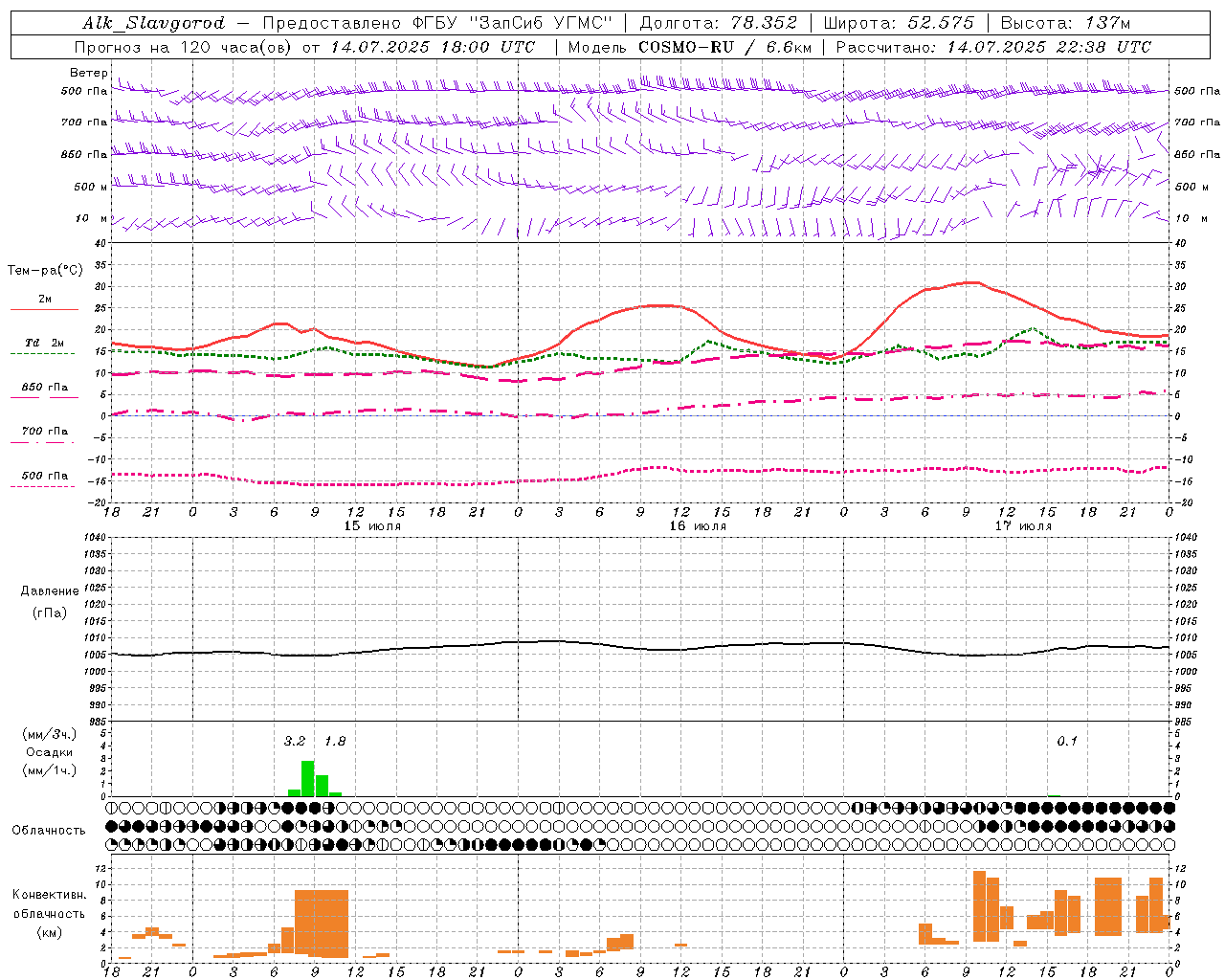Click the Td 2м dew point legend entry
The image size is (1225, 980).
click(44, 343)
